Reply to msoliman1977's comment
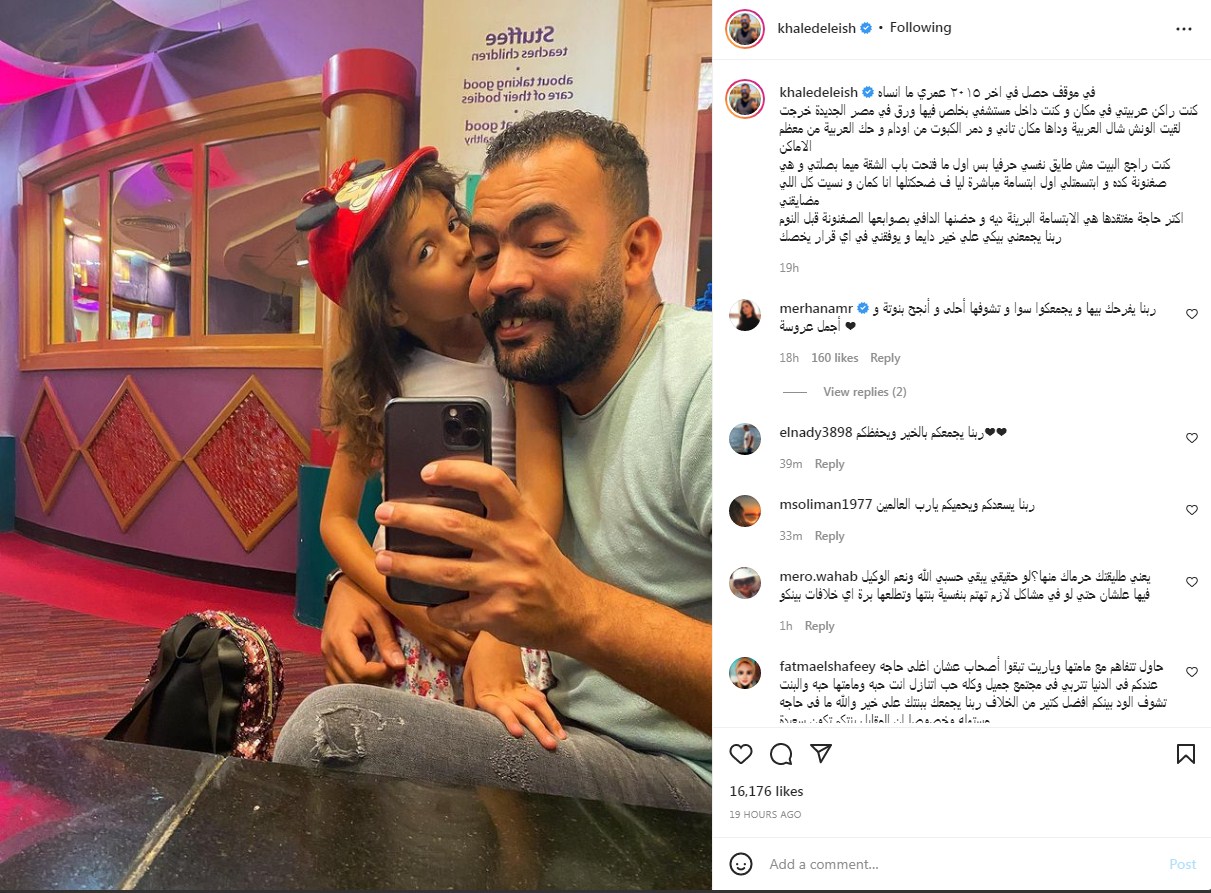This screenshot has width=1211, height=893. point(829,536)
